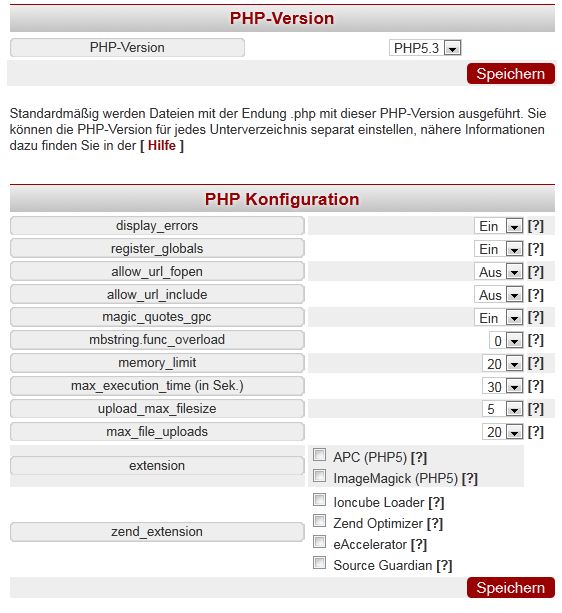Follow the Hilfe link
This screenshot has height=613, width=562.
coord(162,145)
